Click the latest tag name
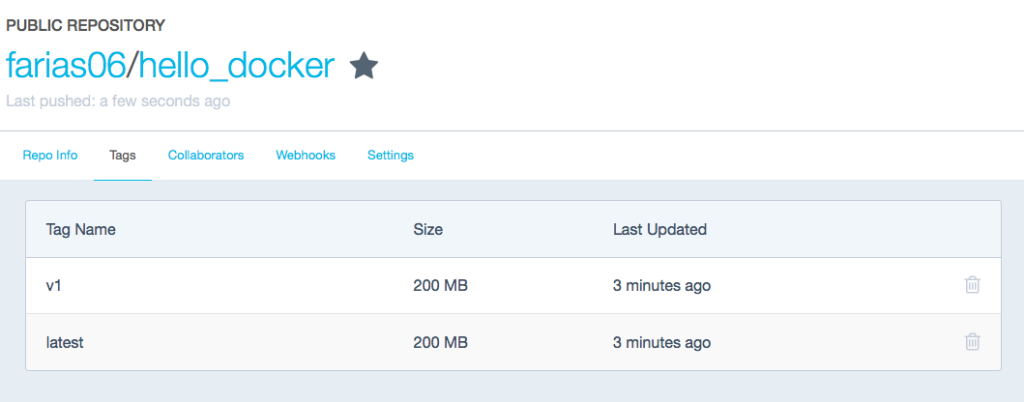This screenshot has width=1024, height=402. pos(65,343)
